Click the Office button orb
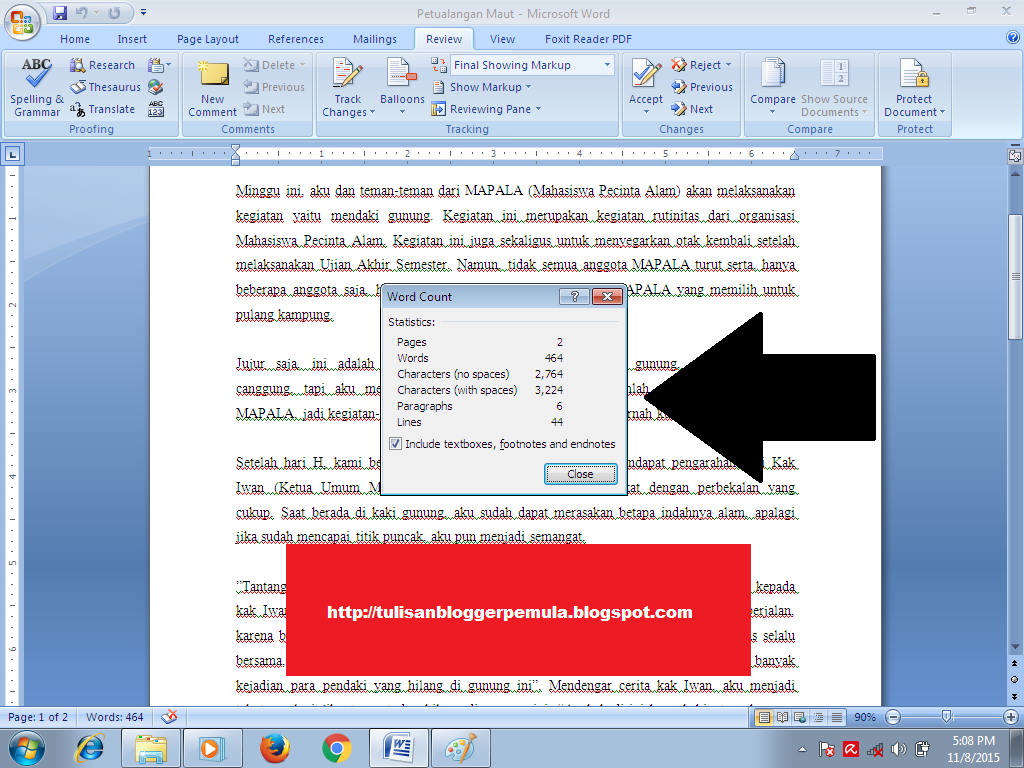The width and height of the screenshot is (1024, 768). (x=22, y=22)
